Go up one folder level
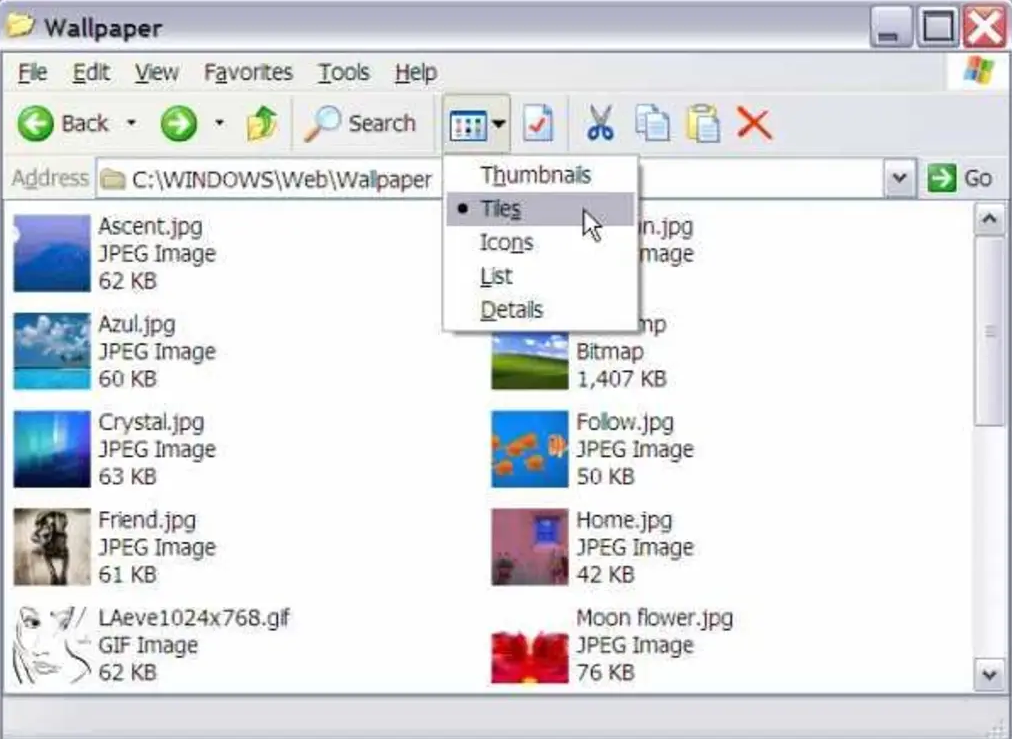 pos(262,124)
